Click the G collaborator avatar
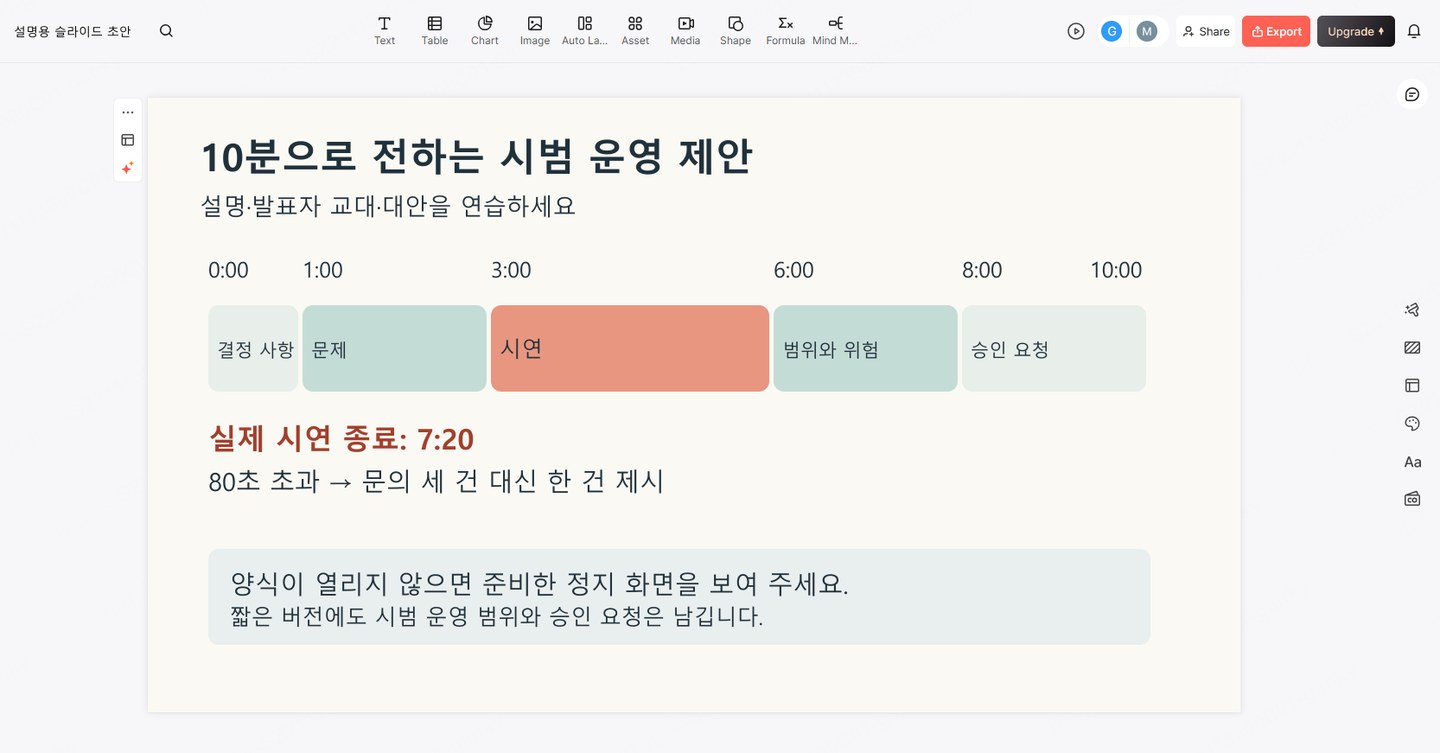Screen dimensions: 1440x753 pos(1111,31)
